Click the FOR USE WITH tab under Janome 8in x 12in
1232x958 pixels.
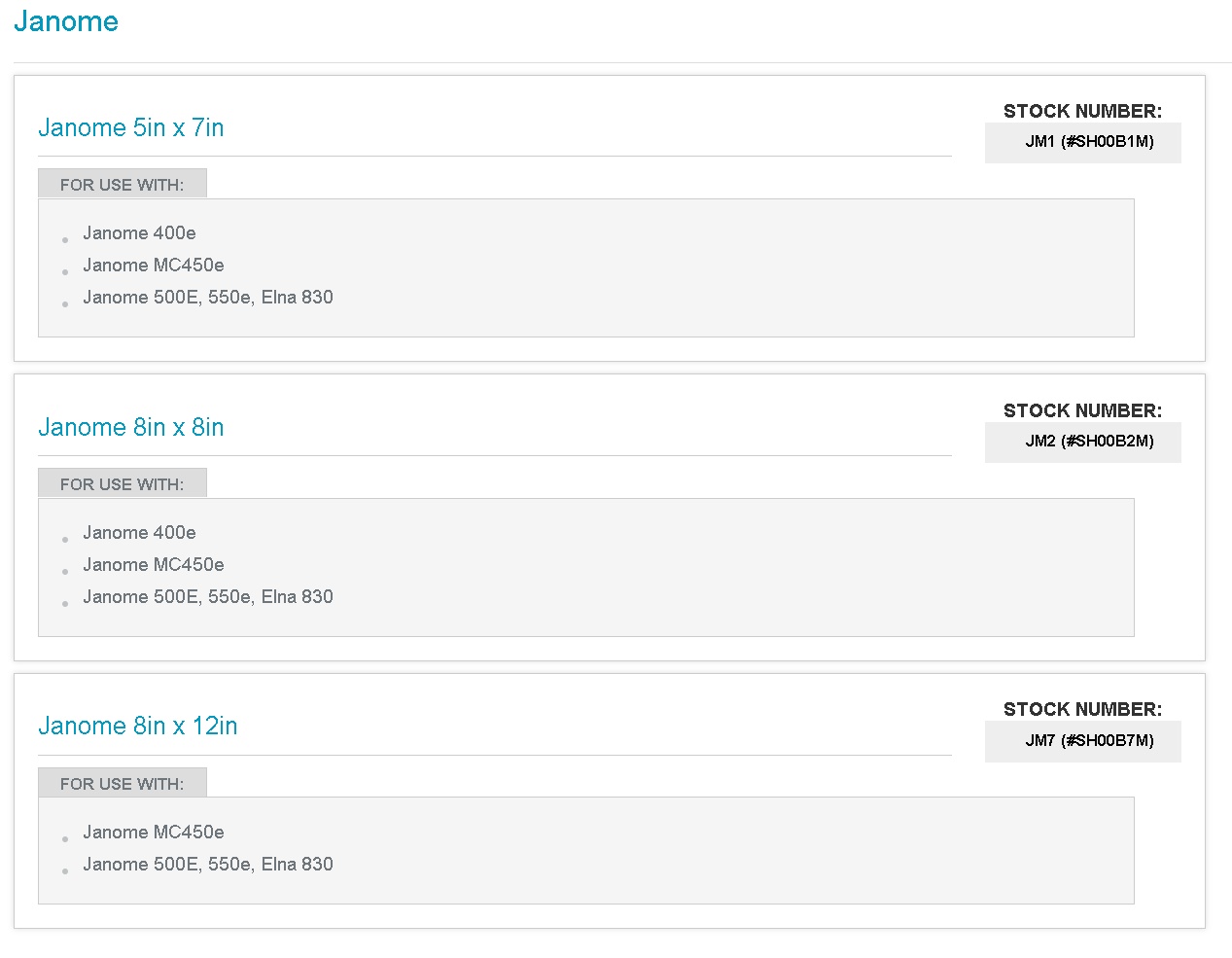[122, 784]
